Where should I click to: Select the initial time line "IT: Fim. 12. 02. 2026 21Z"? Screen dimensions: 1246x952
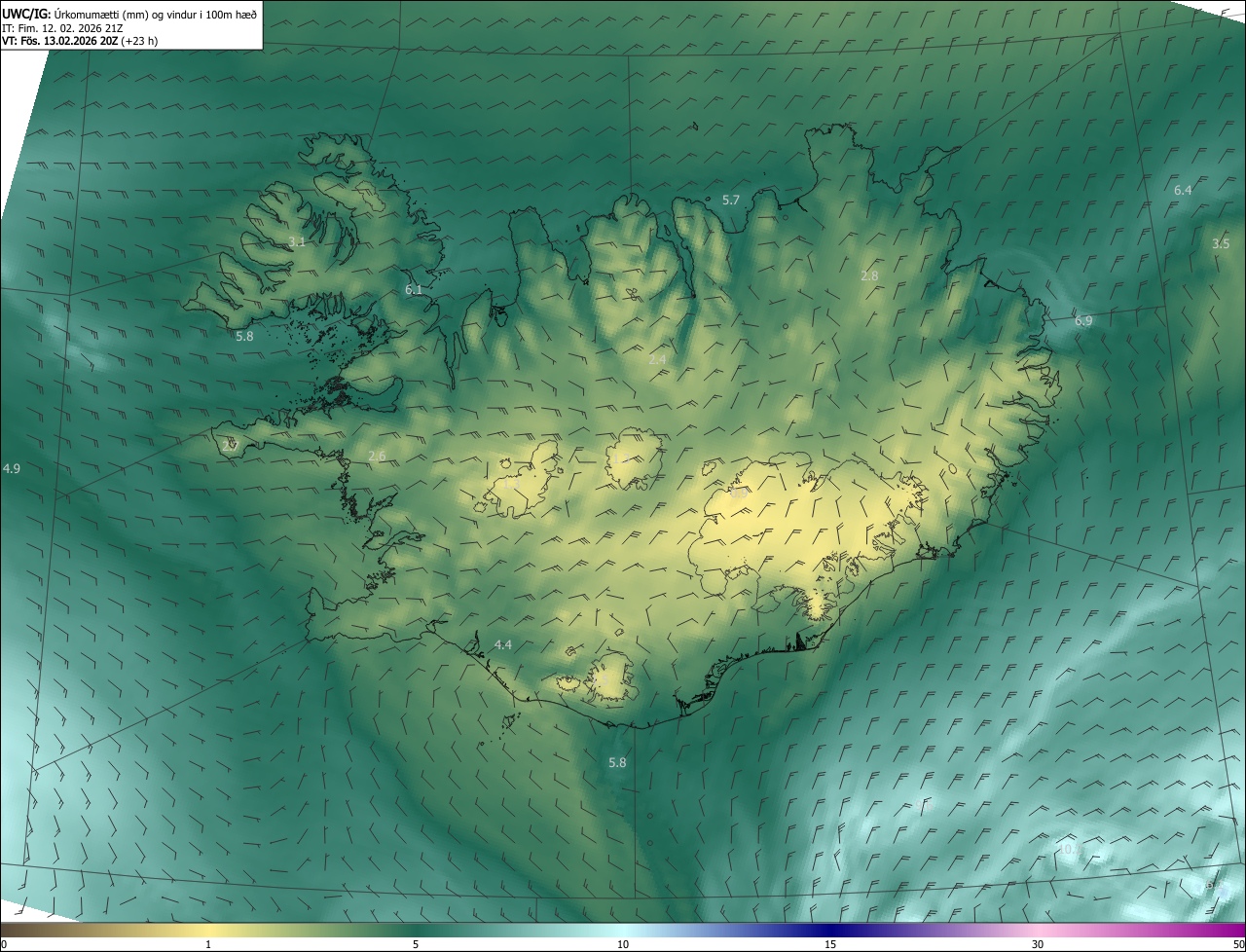coord(62,28)
